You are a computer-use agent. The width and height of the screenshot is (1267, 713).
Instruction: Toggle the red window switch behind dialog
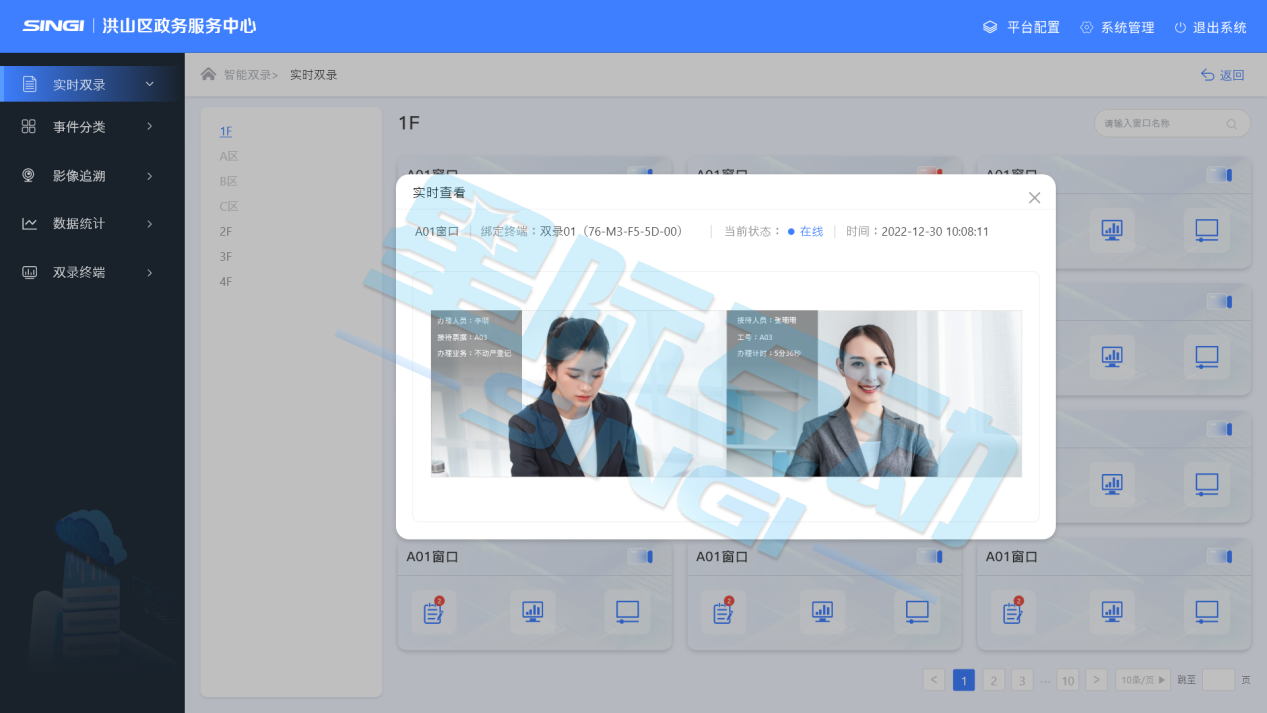coord(930,172)
